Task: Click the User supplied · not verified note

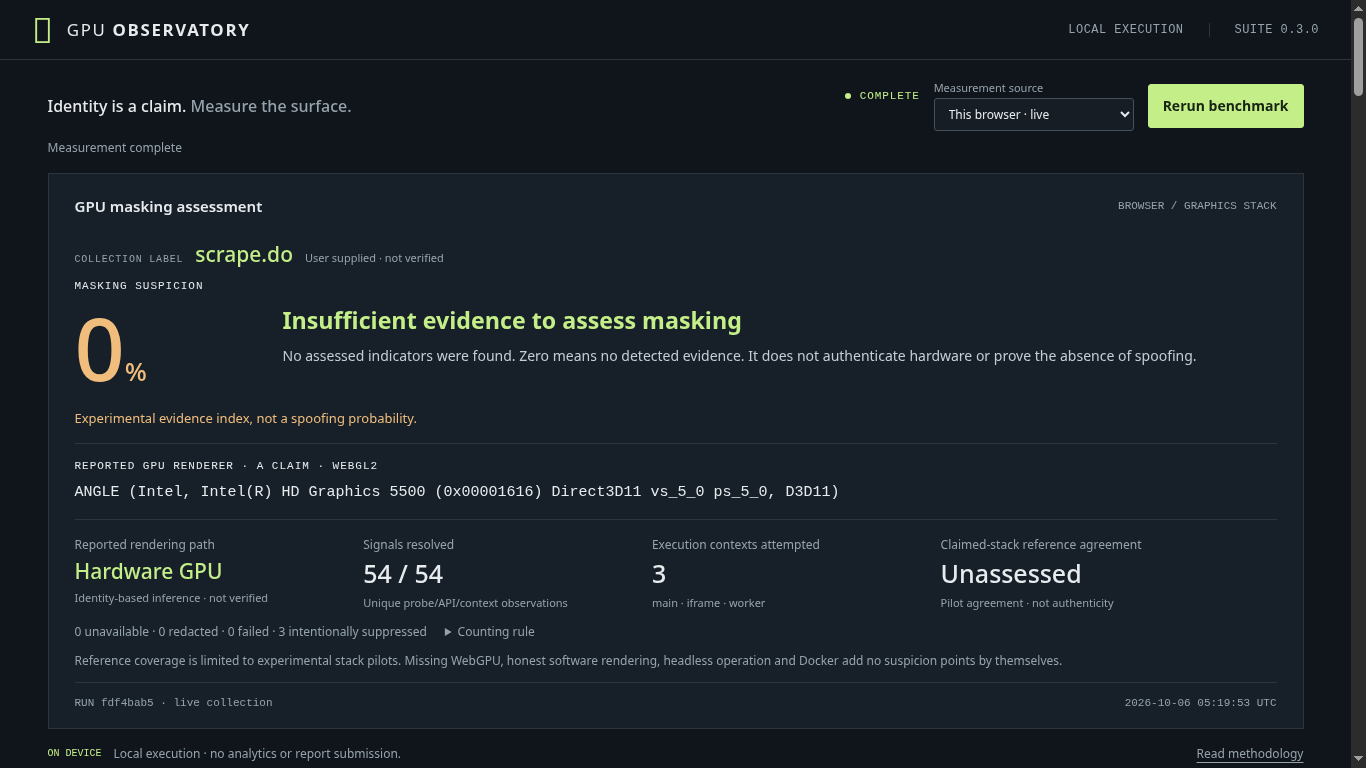Action: click(x=374, y=258)
